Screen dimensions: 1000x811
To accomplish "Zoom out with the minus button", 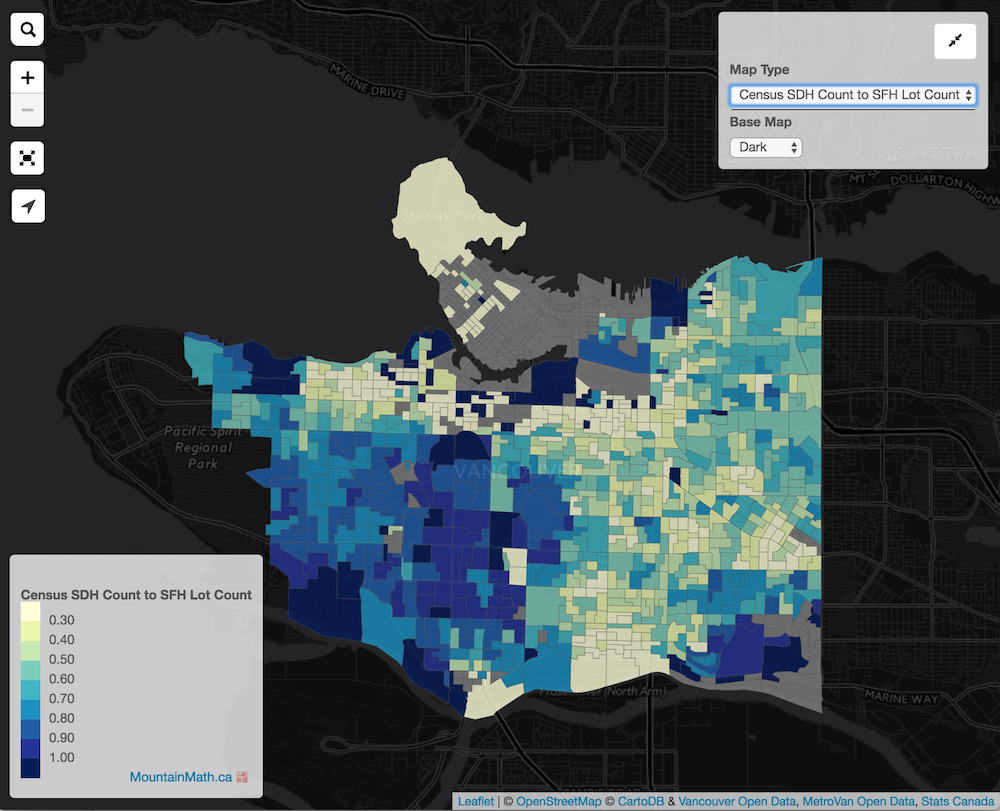I will pyautogui.click(x=27, y=110).
